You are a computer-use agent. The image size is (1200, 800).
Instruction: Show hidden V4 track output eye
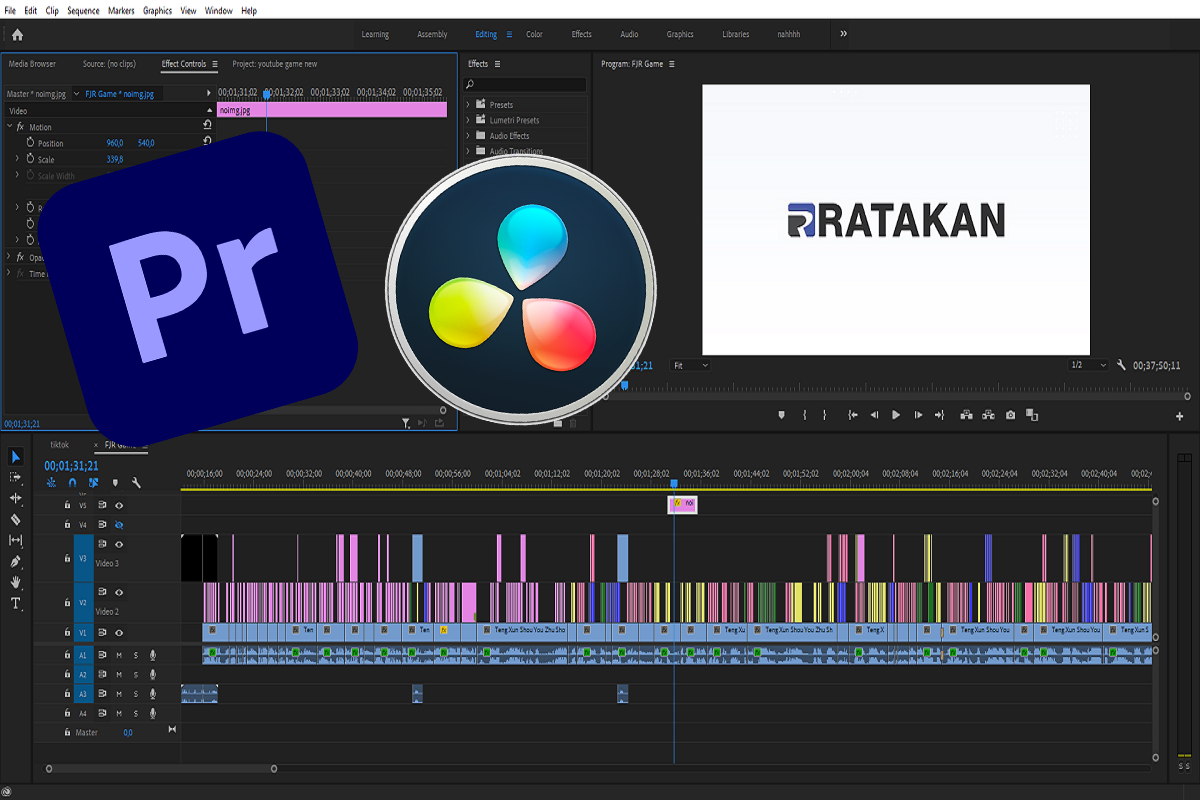(x=119, y=524)
